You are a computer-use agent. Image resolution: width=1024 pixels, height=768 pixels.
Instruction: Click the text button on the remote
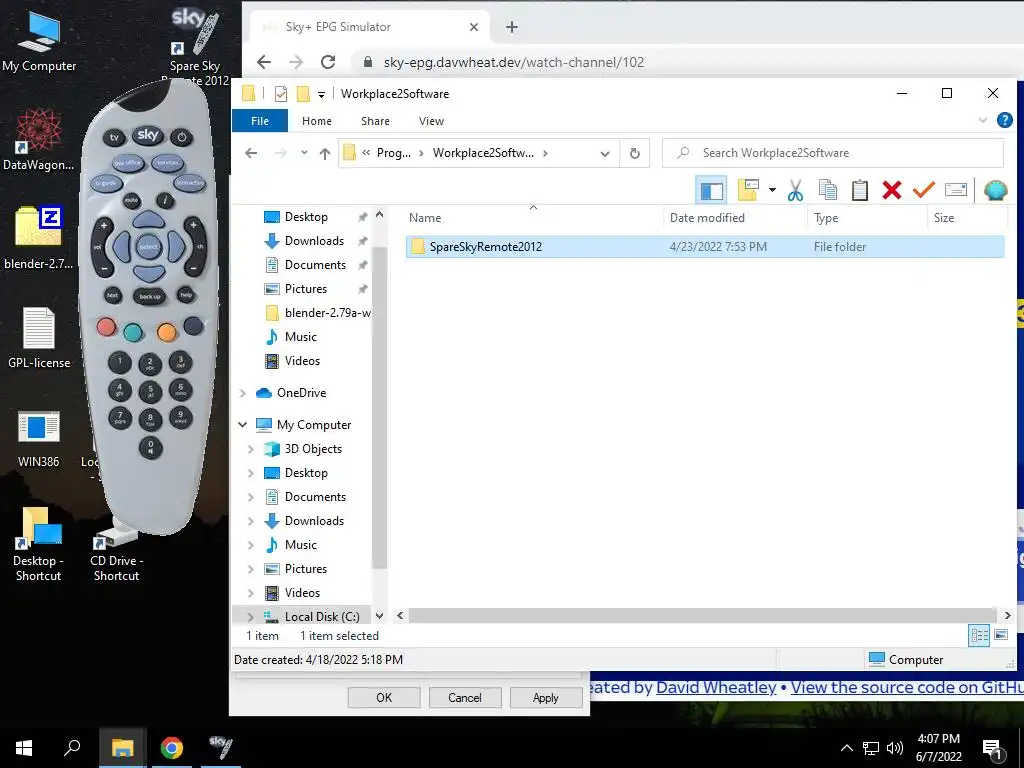(112, 295)
